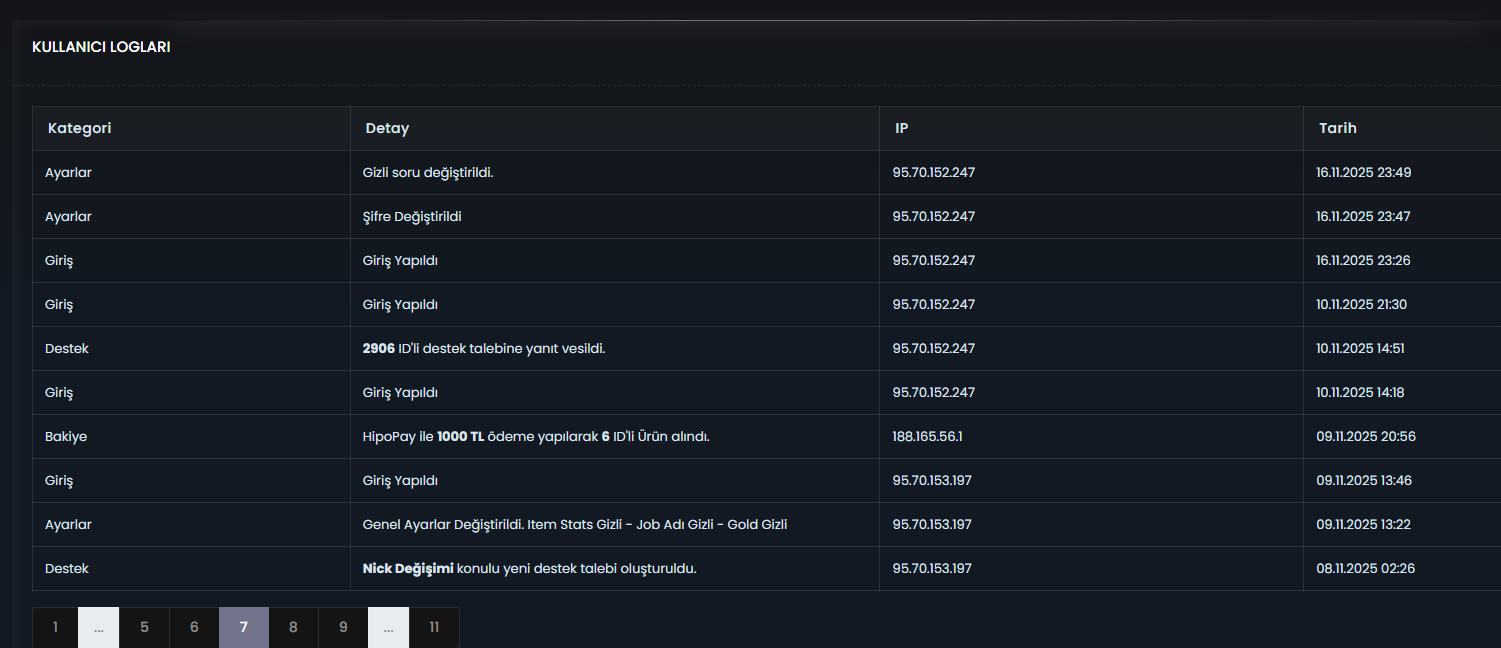The height and width of the screenshot is (648, 1501).
Task: Click the Kategori column header
Action: 79,128
